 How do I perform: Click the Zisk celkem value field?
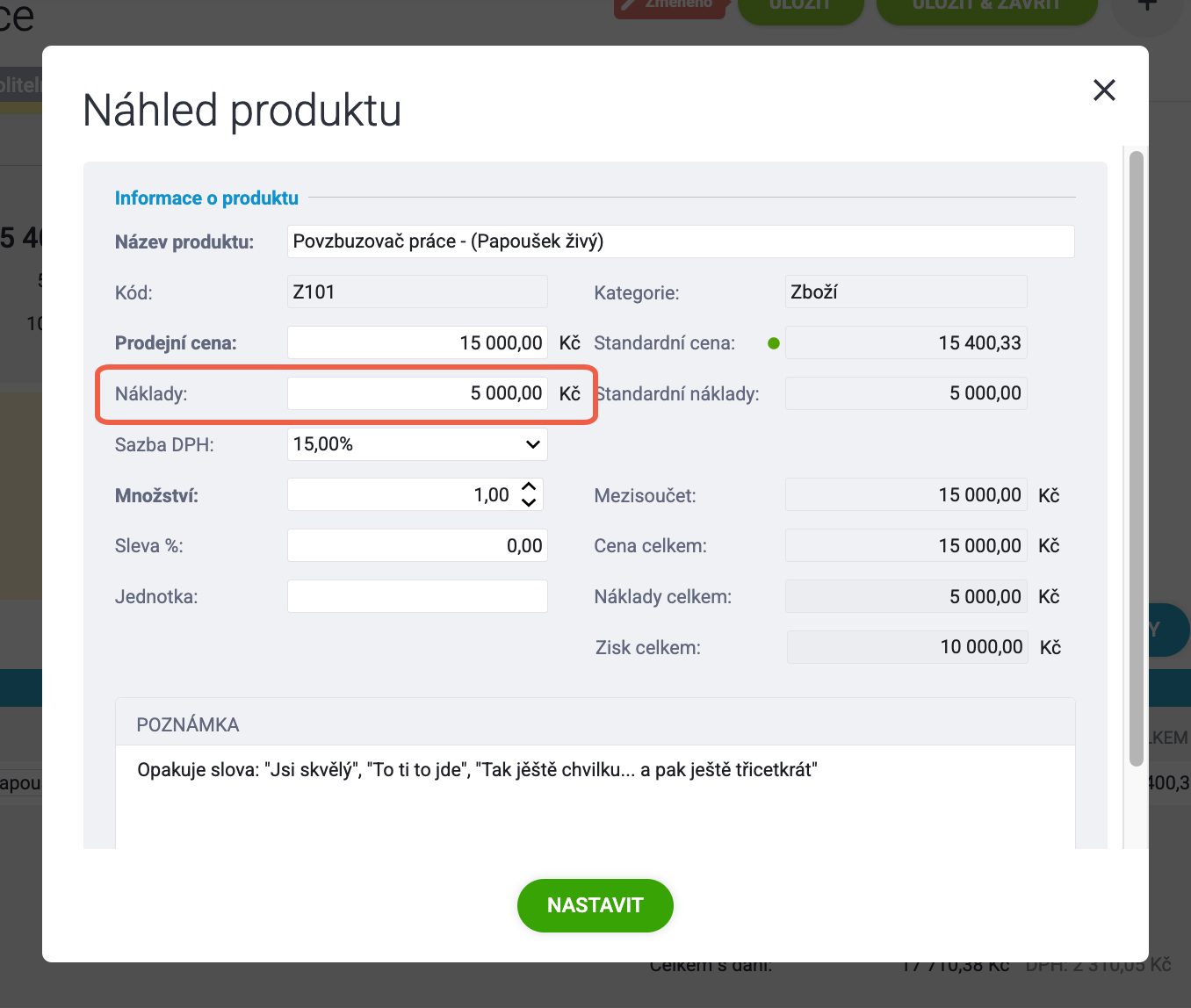click(908, 647)
